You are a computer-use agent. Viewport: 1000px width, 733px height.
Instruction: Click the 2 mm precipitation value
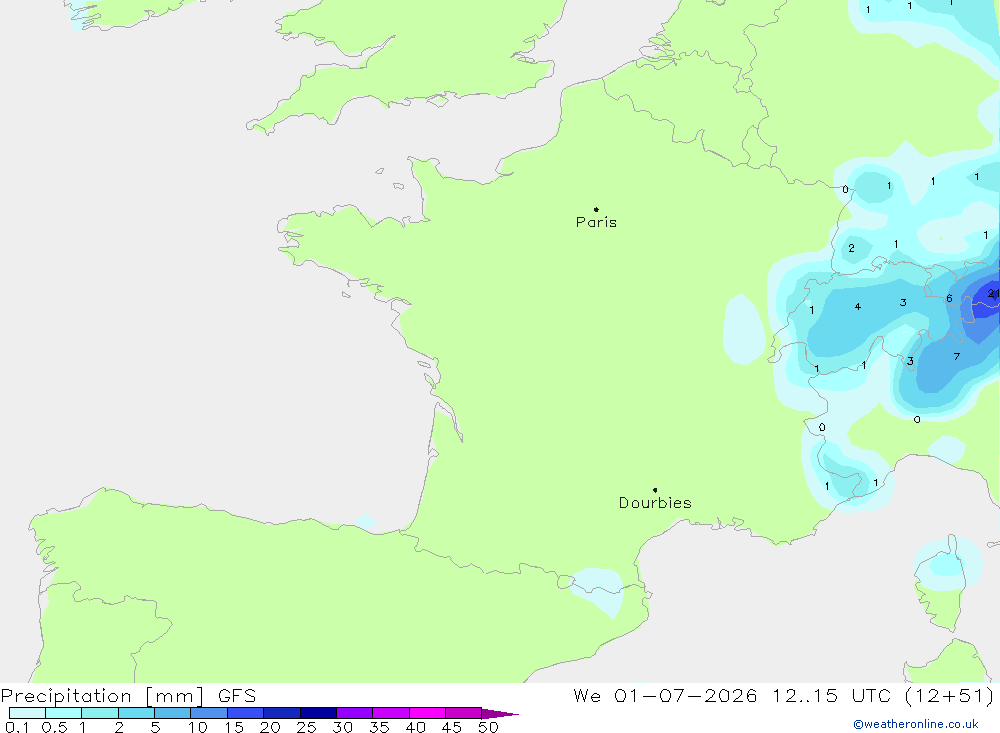851,248
